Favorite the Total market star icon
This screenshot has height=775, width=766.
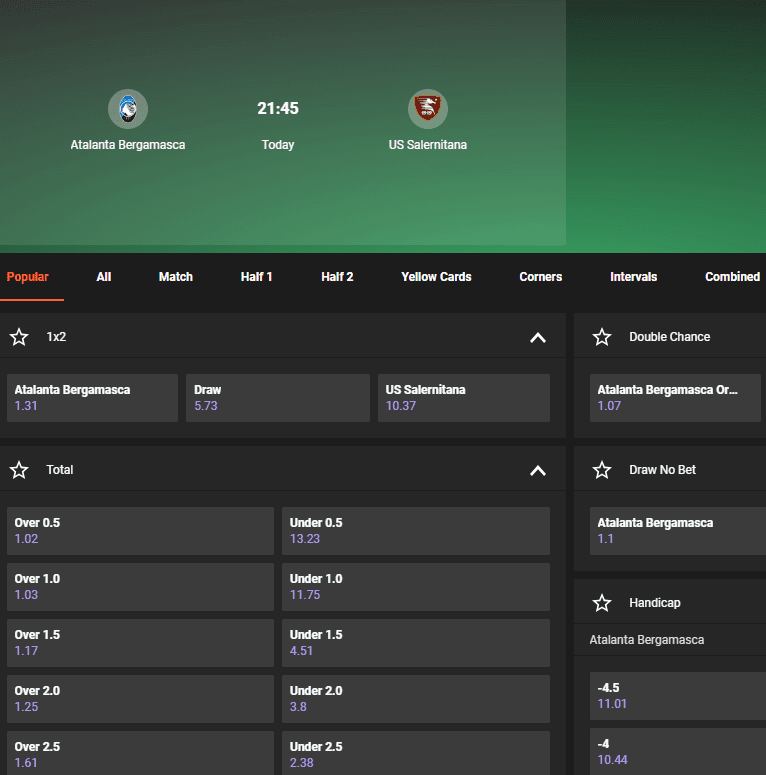[x=19, y=470]
